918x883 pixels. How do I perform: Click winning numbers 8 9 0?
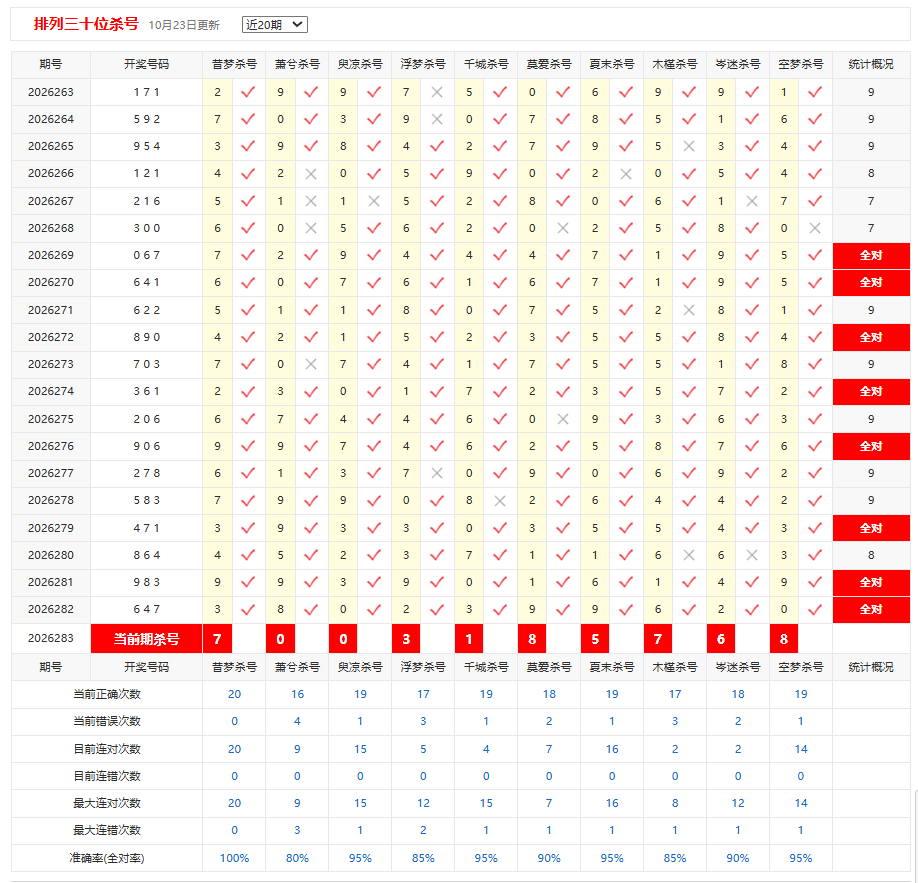(x=146, y=337)
